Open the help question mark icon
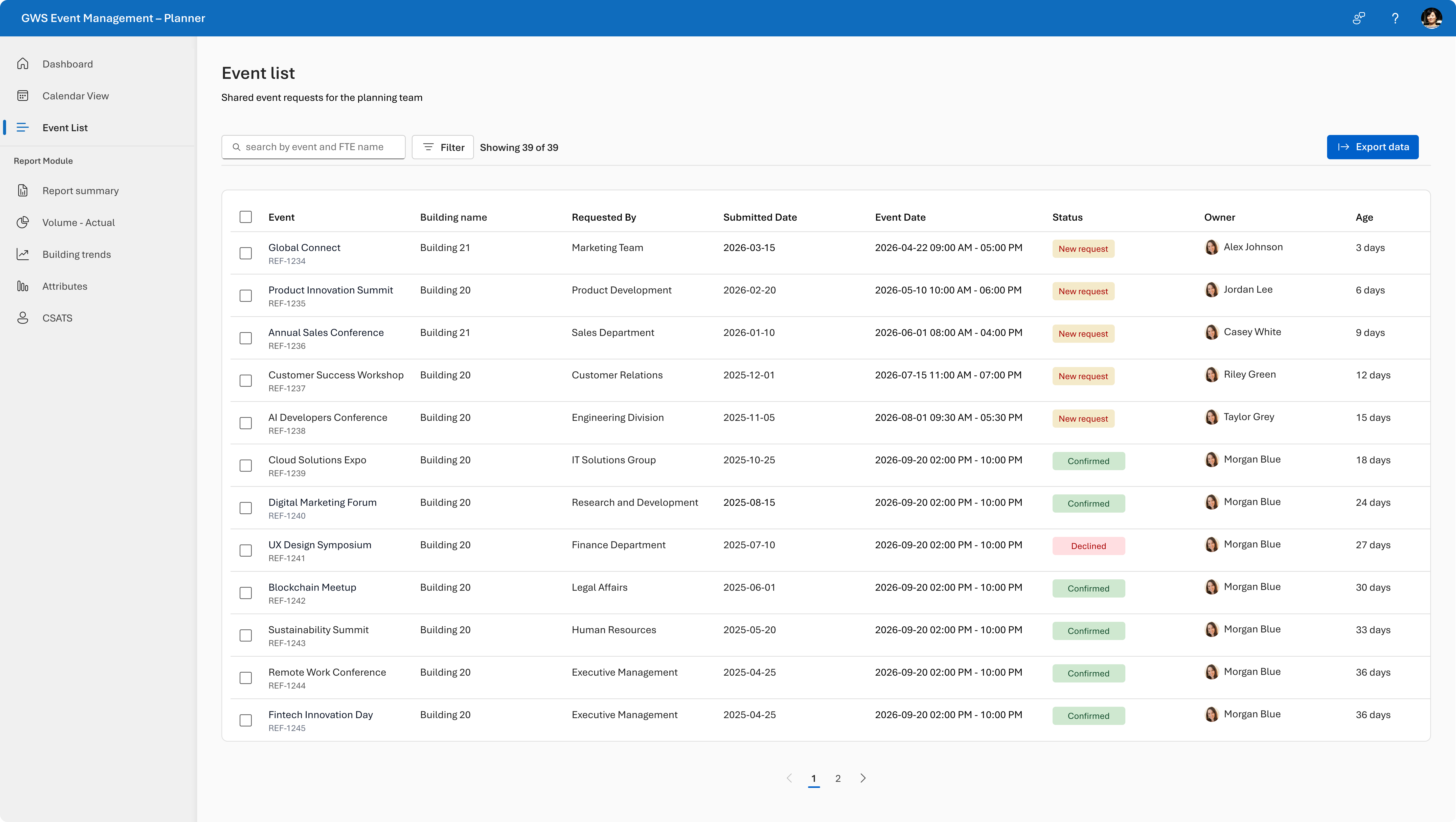The width and height of the screenshot is (1456, 822). [x=1395, y=18]
